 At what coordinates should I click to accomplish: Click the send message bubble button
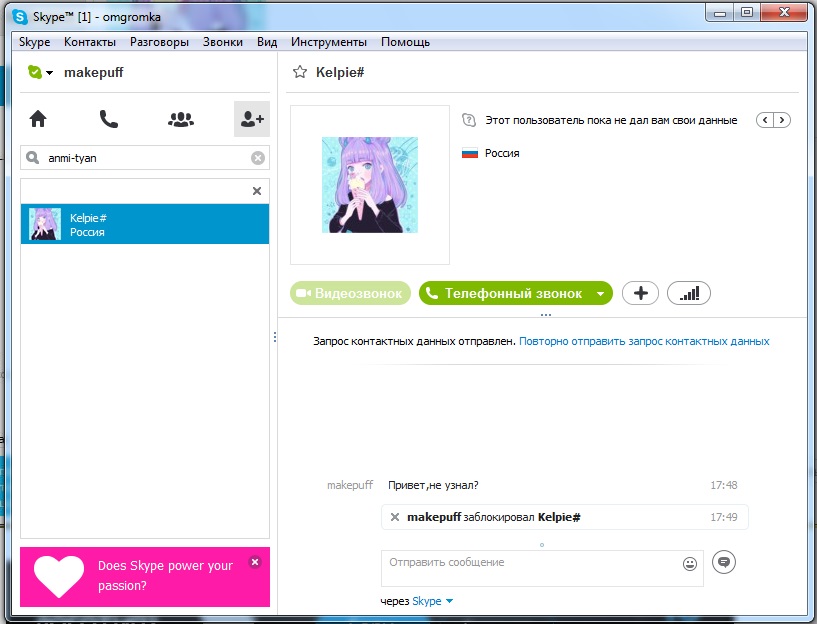point(724,562)
